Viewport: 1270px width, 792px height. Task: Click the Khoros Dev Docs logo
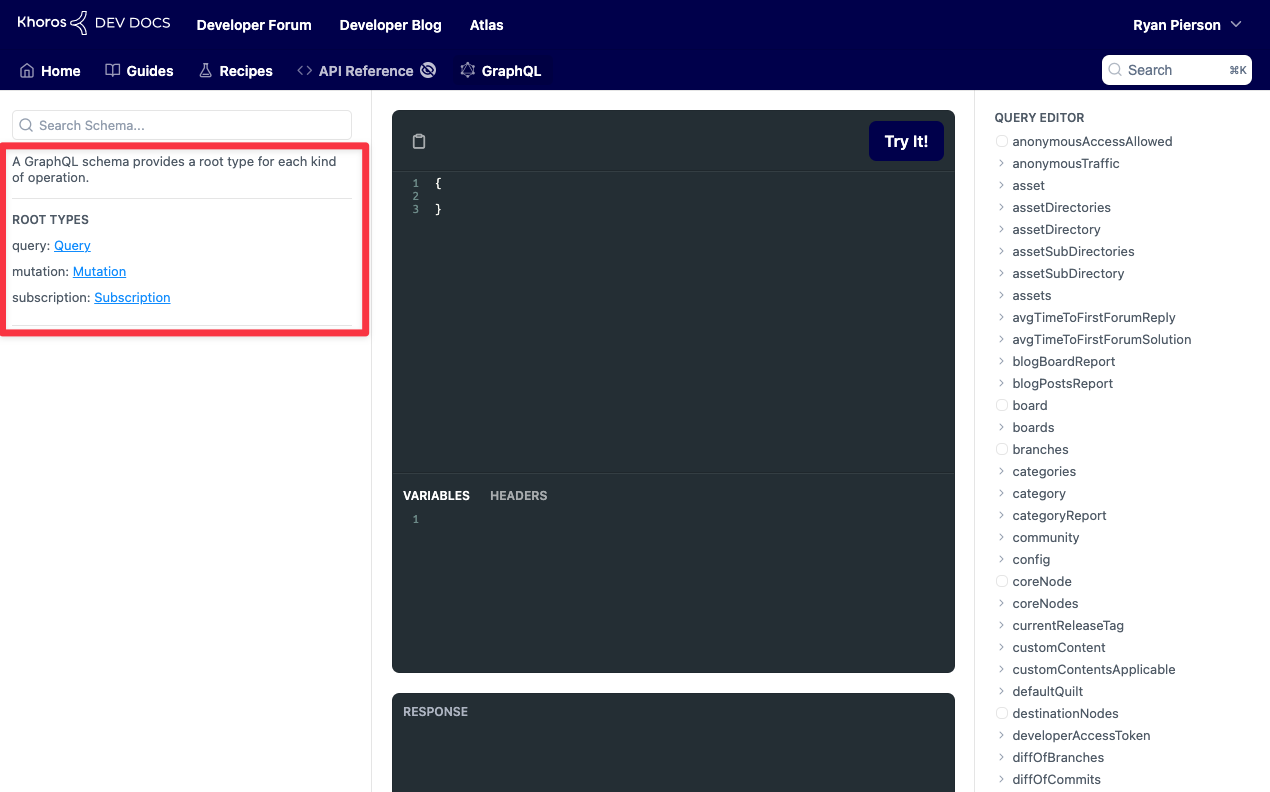(x=94, y=23)
